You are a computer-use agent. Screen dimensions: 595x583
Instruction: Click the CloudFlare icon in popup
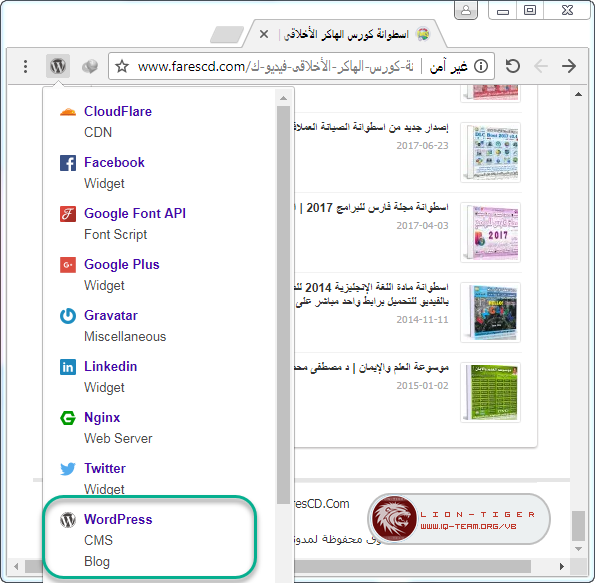[68, 112]
